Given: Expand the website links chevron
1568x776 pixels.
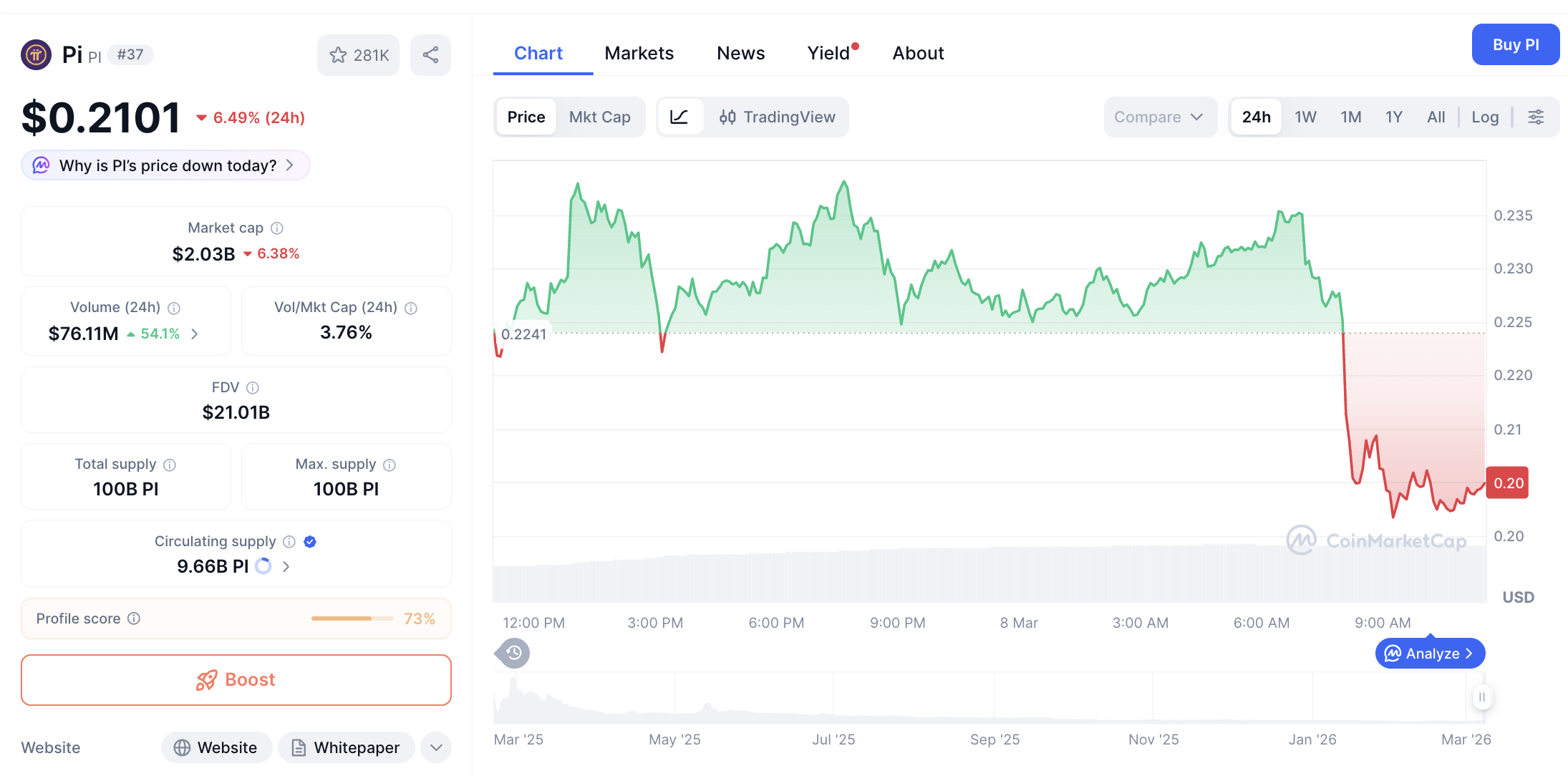Looking at the screenshot, I should coord(435,747).
